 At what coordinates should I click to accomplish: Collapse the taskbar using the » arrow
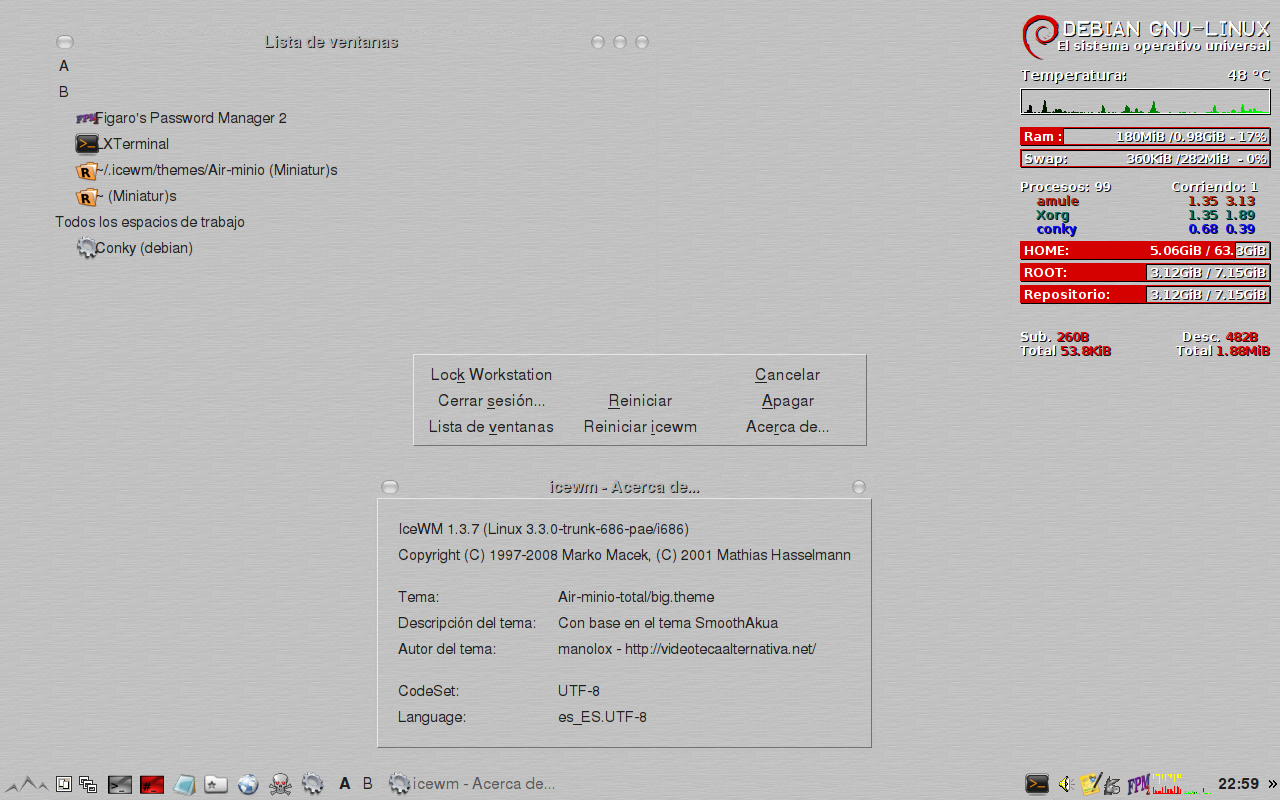pyautogui.click(x=1272, y=784)
